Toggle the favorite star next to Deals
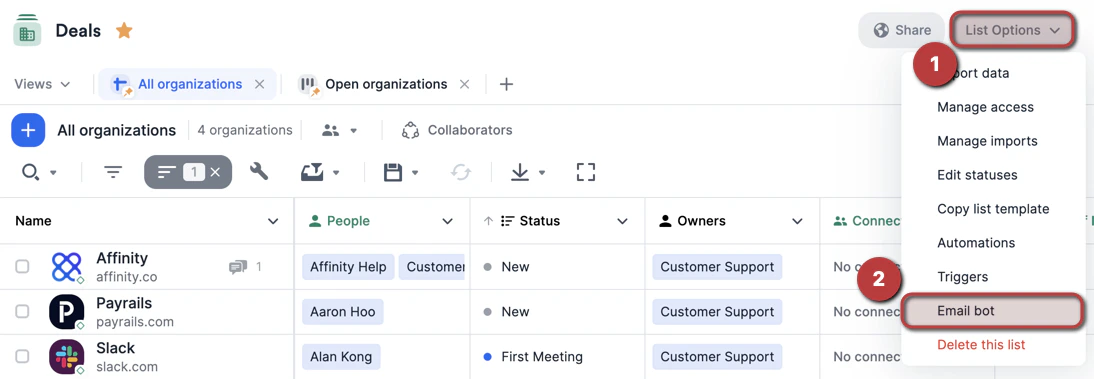This screenshot has width=1094, height=379. pos(124,31)
